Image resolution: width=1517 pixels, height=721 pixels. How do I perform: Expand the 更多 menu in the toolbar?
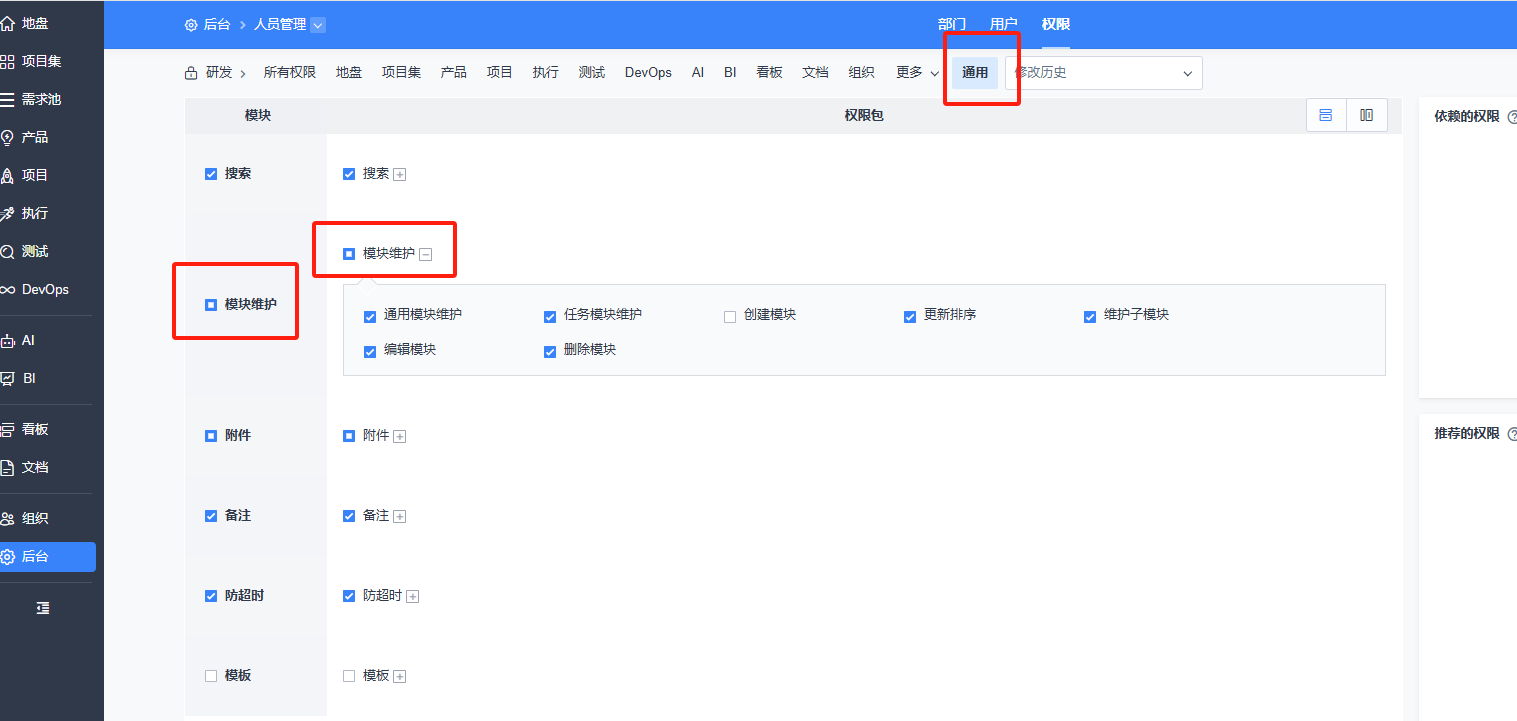point(917,73)
